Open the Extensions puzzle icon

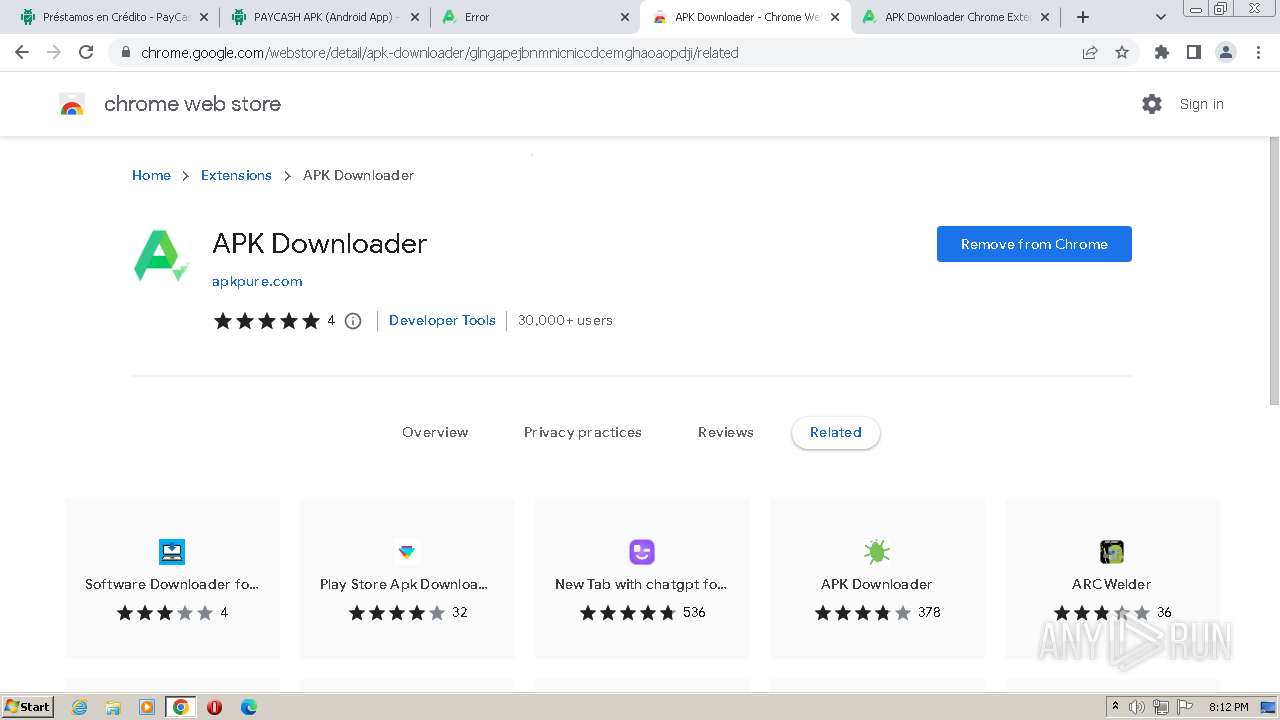[x=1162, y=52]
